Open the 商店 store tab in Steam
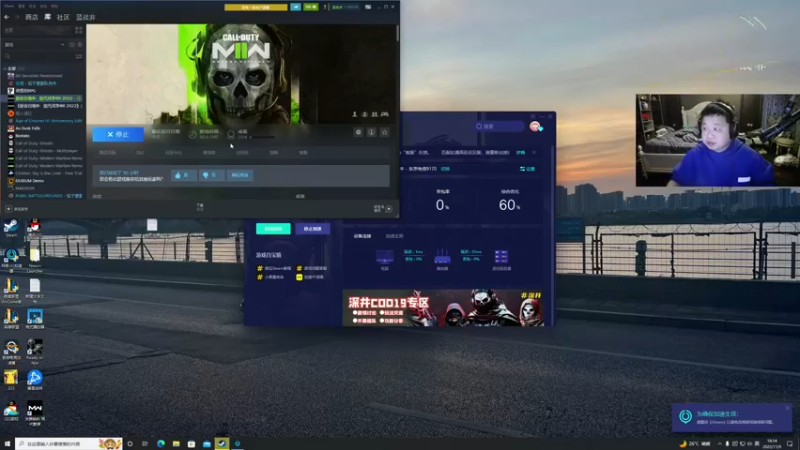 point(32,17)
